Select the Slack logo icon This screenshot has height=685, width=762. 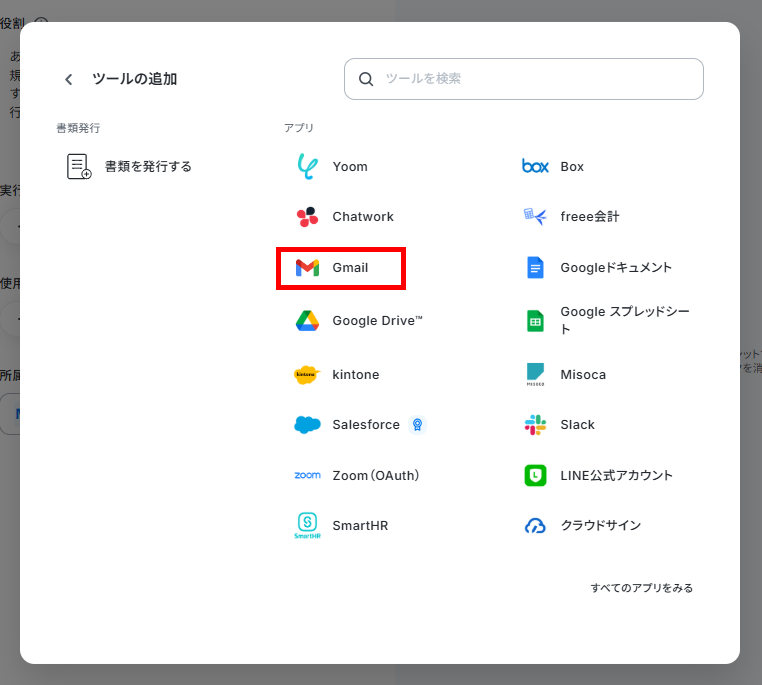[x=535, y=425]
